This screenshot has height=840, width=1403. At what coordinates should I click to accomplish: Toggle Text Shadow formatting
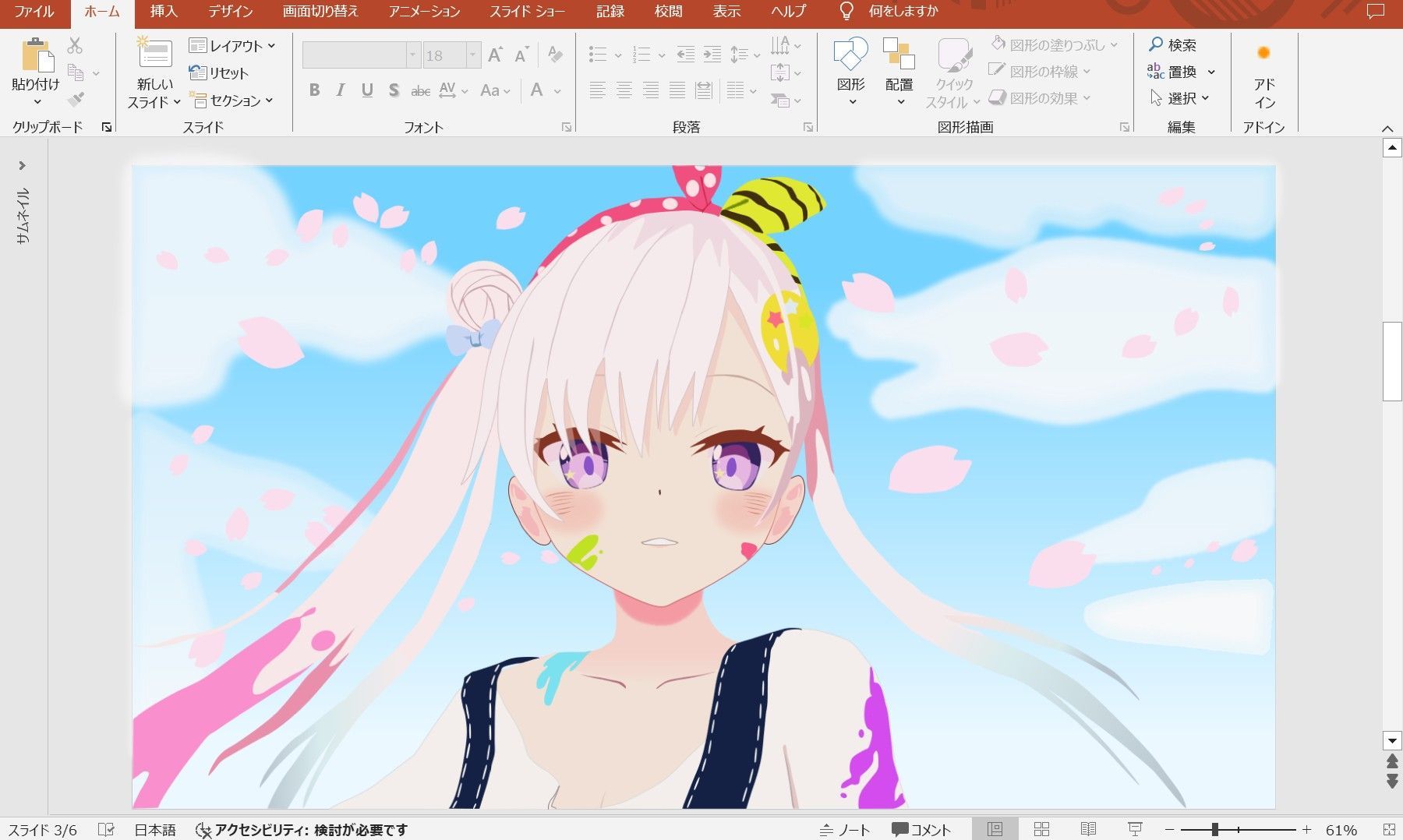tap(394, 90)
